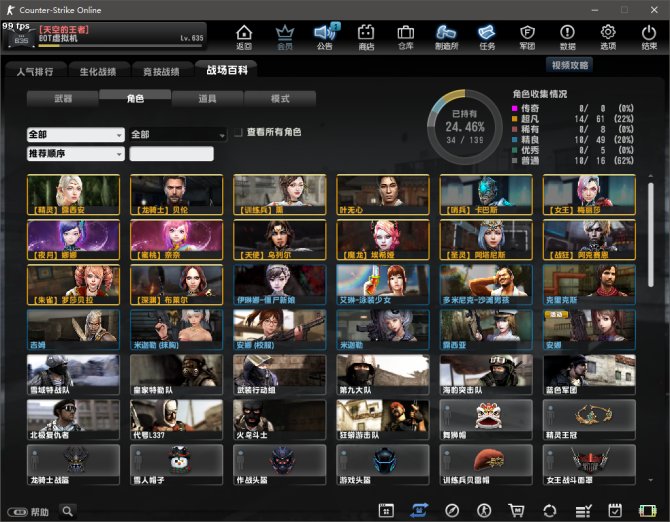The image size is (670, 522).
Task: Select the 露西亚 character card
Action: pos(486,330)
